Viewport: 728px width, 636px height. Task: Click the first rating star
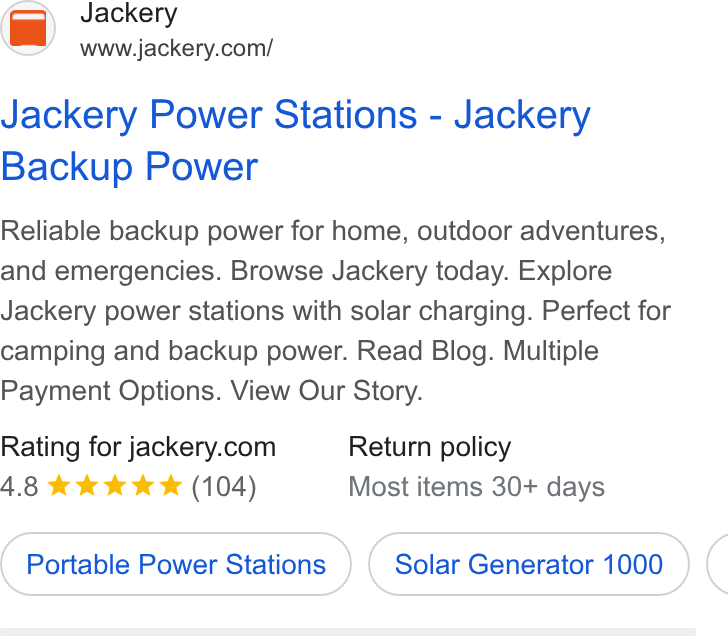coord(59,486)
